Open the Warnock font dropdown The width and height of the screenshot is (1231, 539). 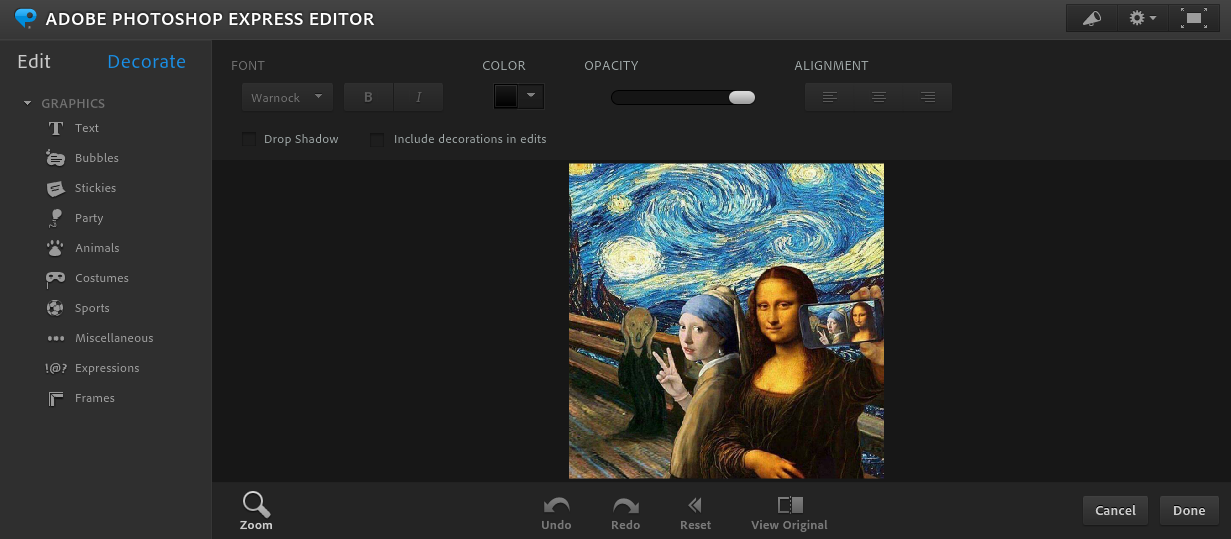click(287, 97)
